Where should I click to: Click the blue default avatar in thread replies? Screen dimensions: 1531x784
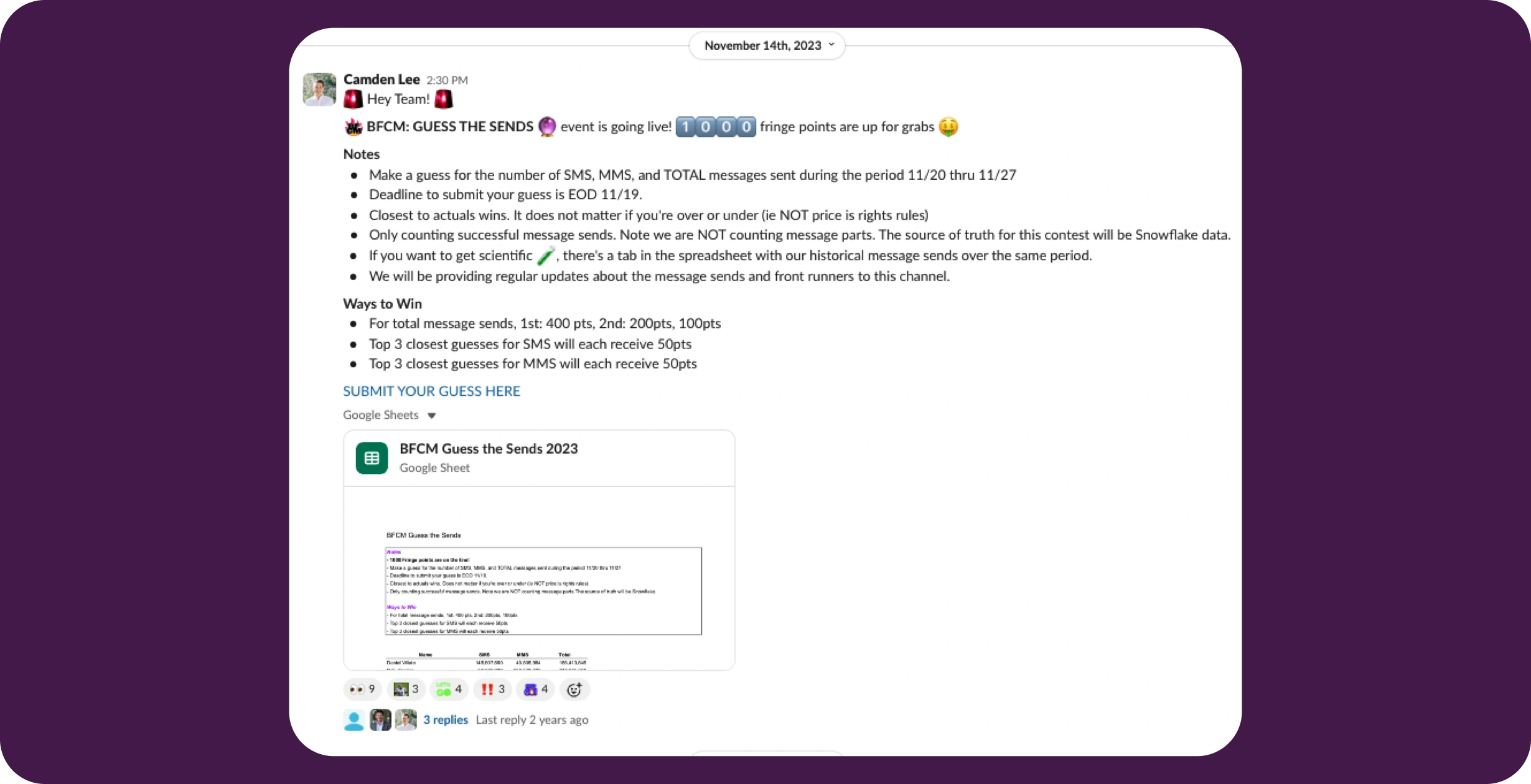click(354, 720)
